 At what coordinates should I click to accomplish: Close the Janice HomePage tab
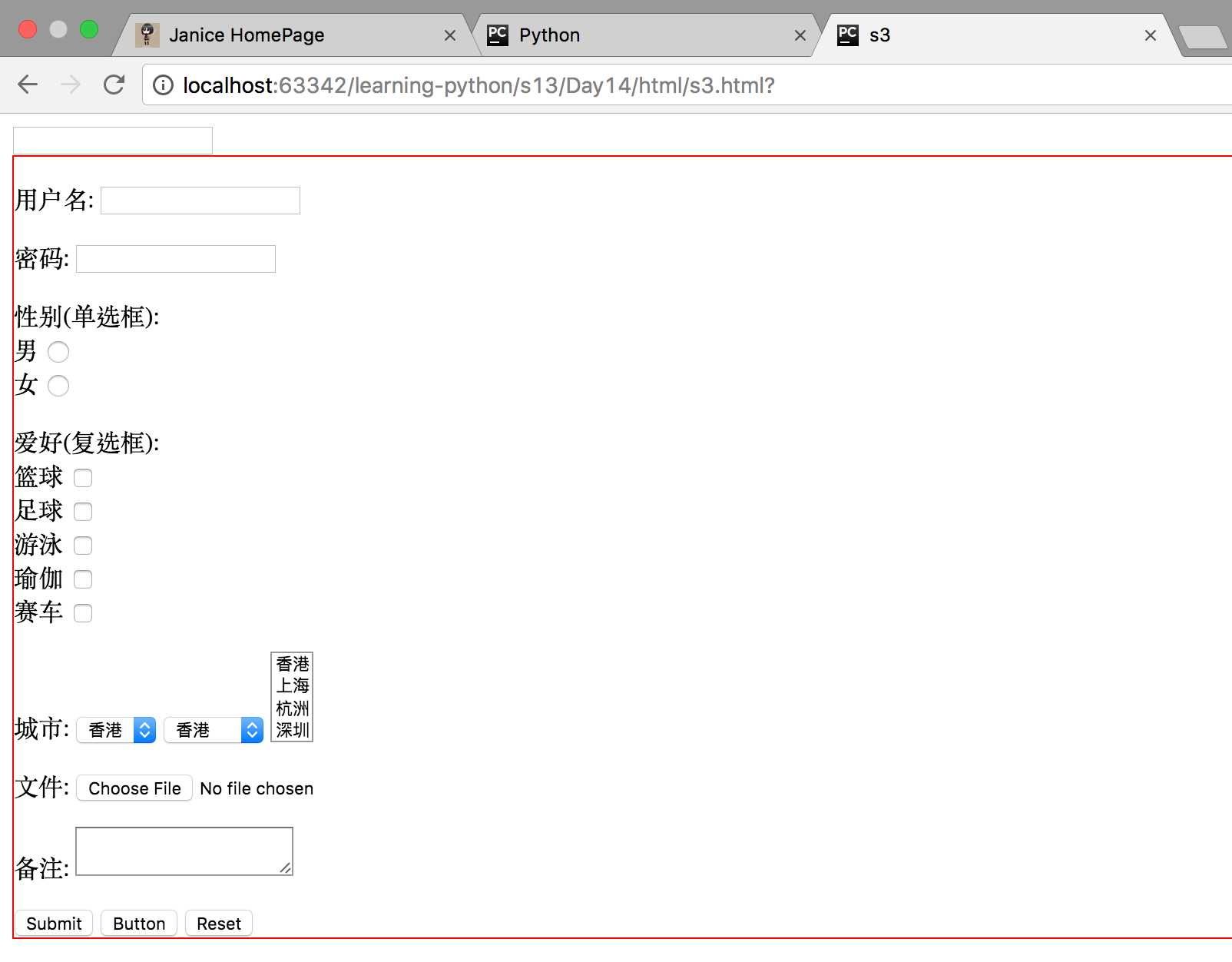click(x=450, y=35)
